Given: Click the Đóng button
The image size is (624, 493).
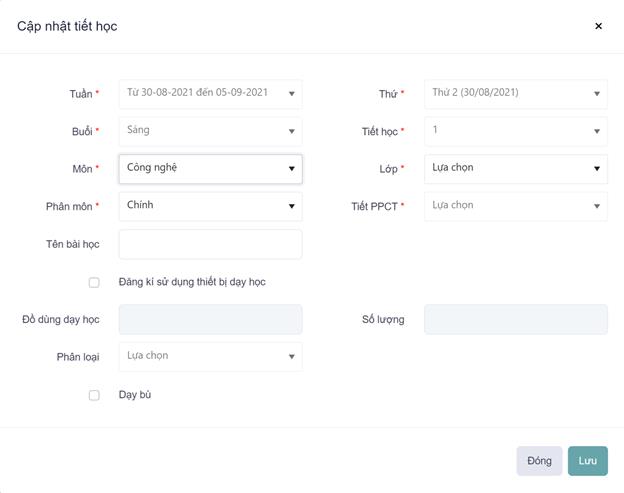Looking at the screenshot, I should [x=539, y=461].
